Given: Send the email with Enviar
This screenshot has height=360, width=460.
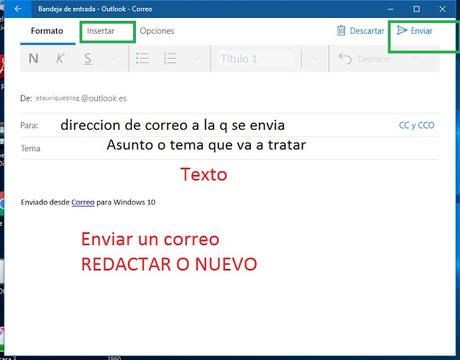Looking at the screenshot, I should click(x=415, y=31).
